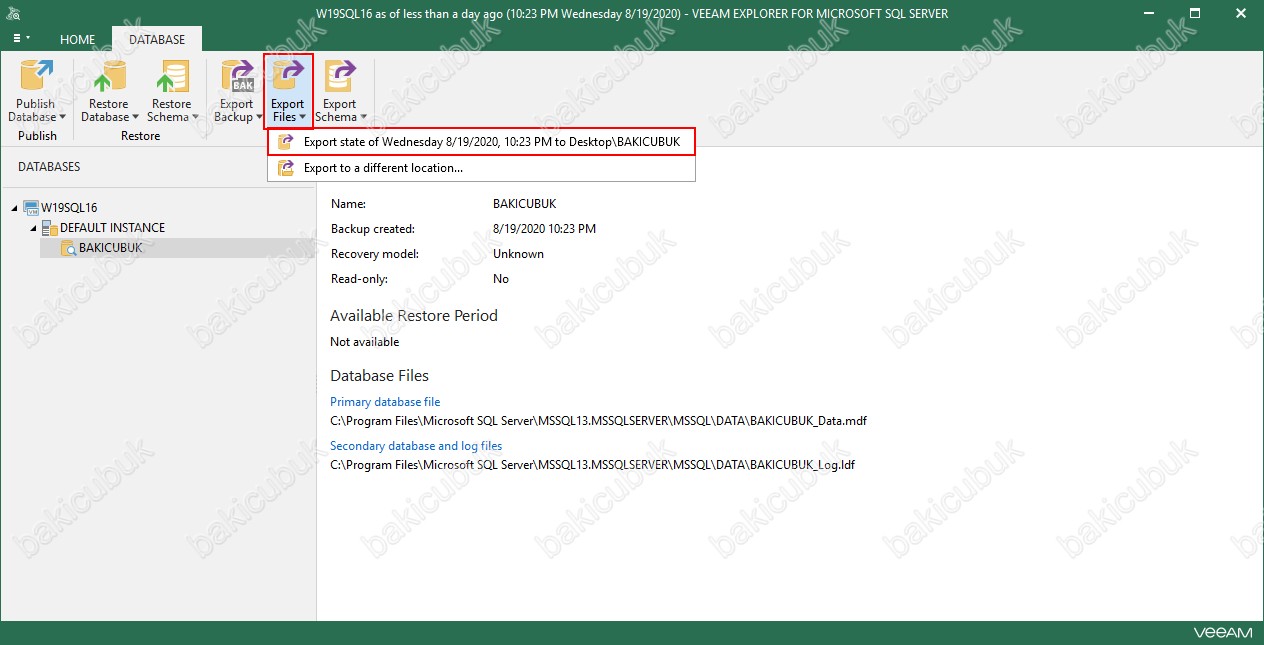The height and width of the screenshot is (645, 1264).
Task: Click the Export Backup BAK icon
Action: click(x=237, y=76)
